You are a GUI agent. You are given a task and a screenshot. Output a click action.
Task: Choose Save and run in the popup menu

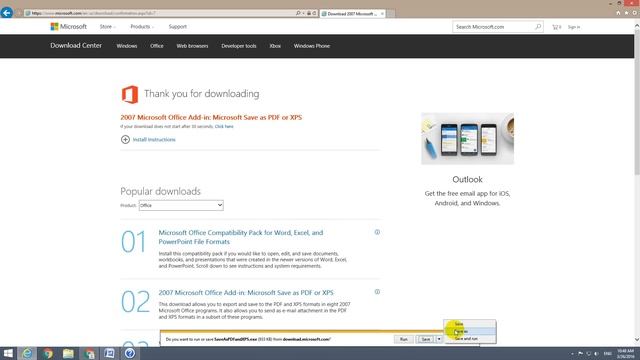470,339
